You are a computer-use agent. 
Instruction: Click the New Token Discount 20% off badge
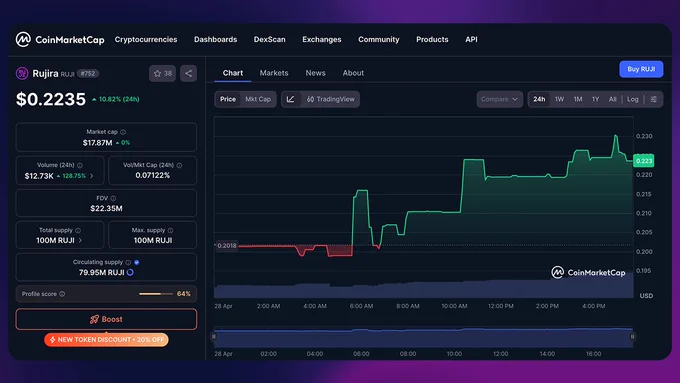[106, 340]
